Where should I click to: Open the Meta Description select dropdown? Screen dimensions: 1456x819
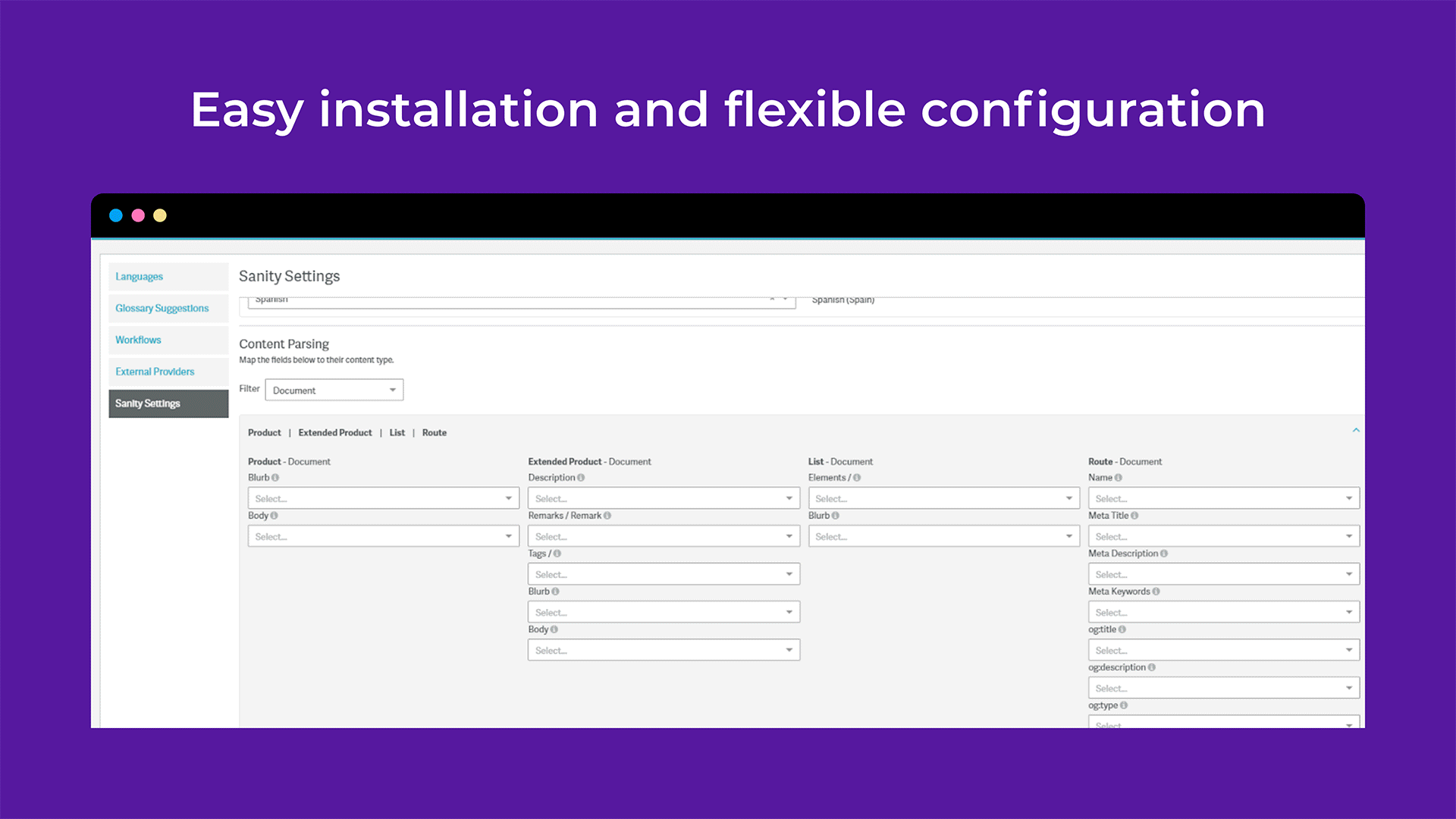pyautogui.click(x=1224, y=574)
